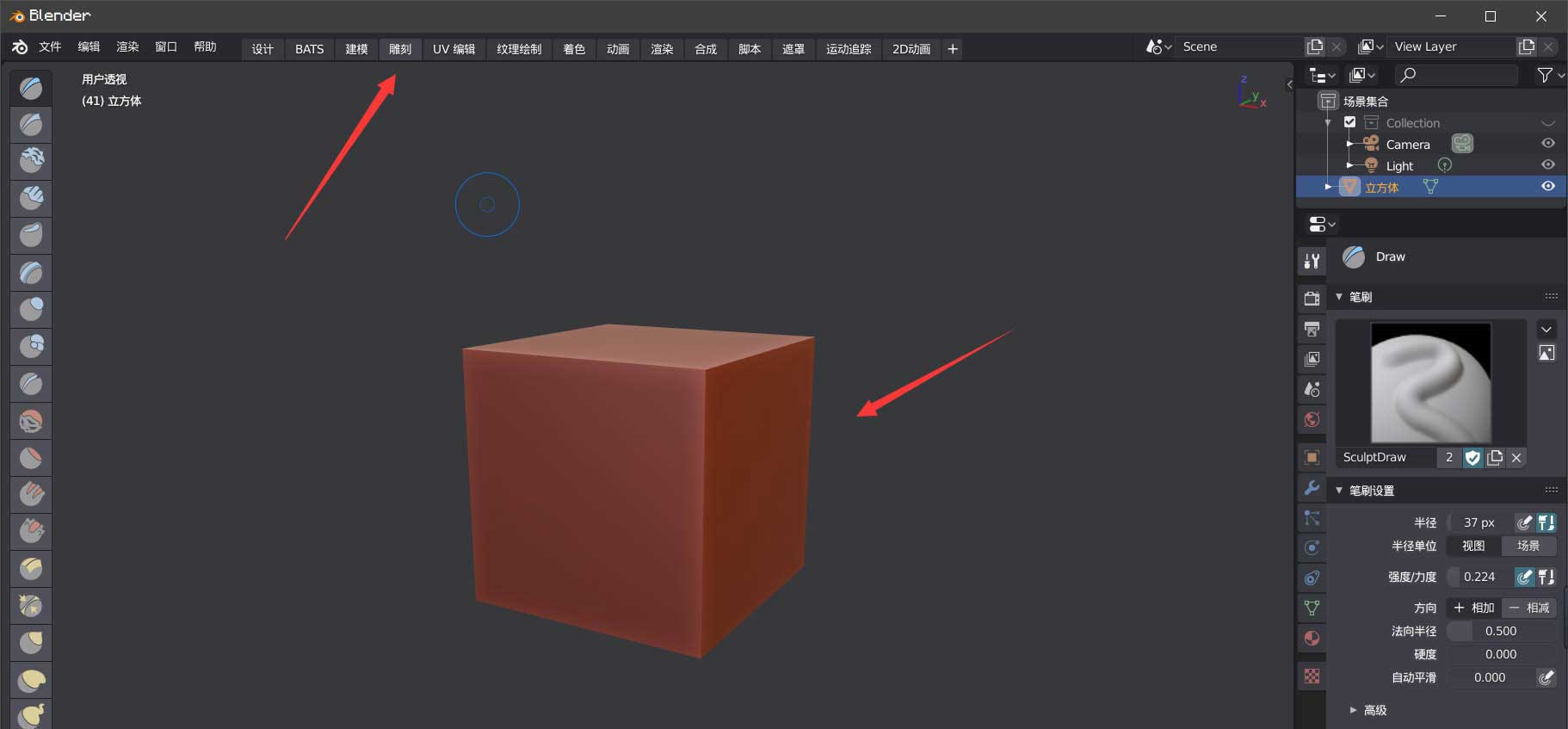Expand the Camera tree item
This screenshot has width=1568, height=729.
tap(1349, 144)
